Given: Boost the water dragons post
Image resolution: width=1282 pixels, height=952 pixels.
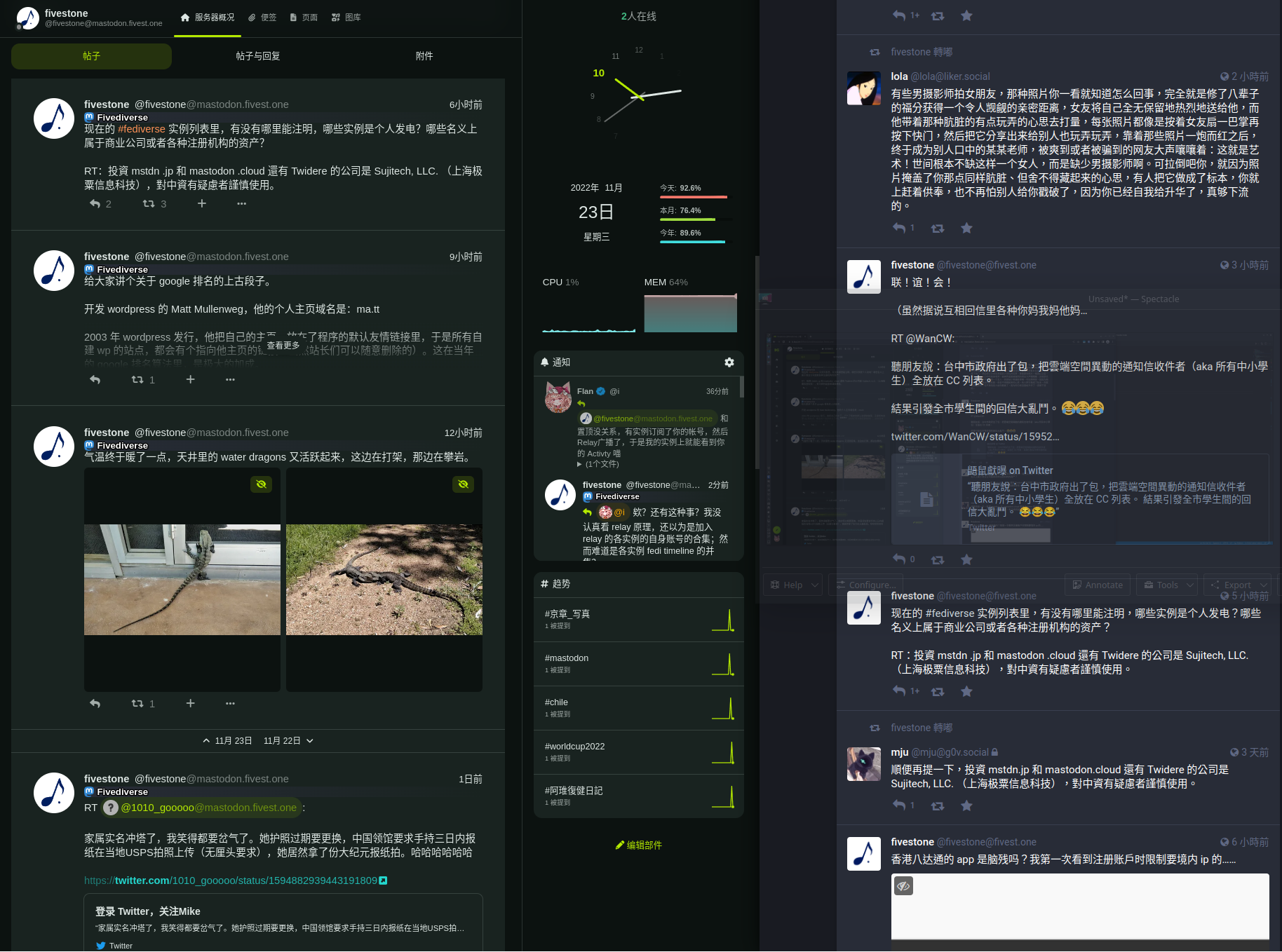Looking at the screenshot, I should coord(137,703).
